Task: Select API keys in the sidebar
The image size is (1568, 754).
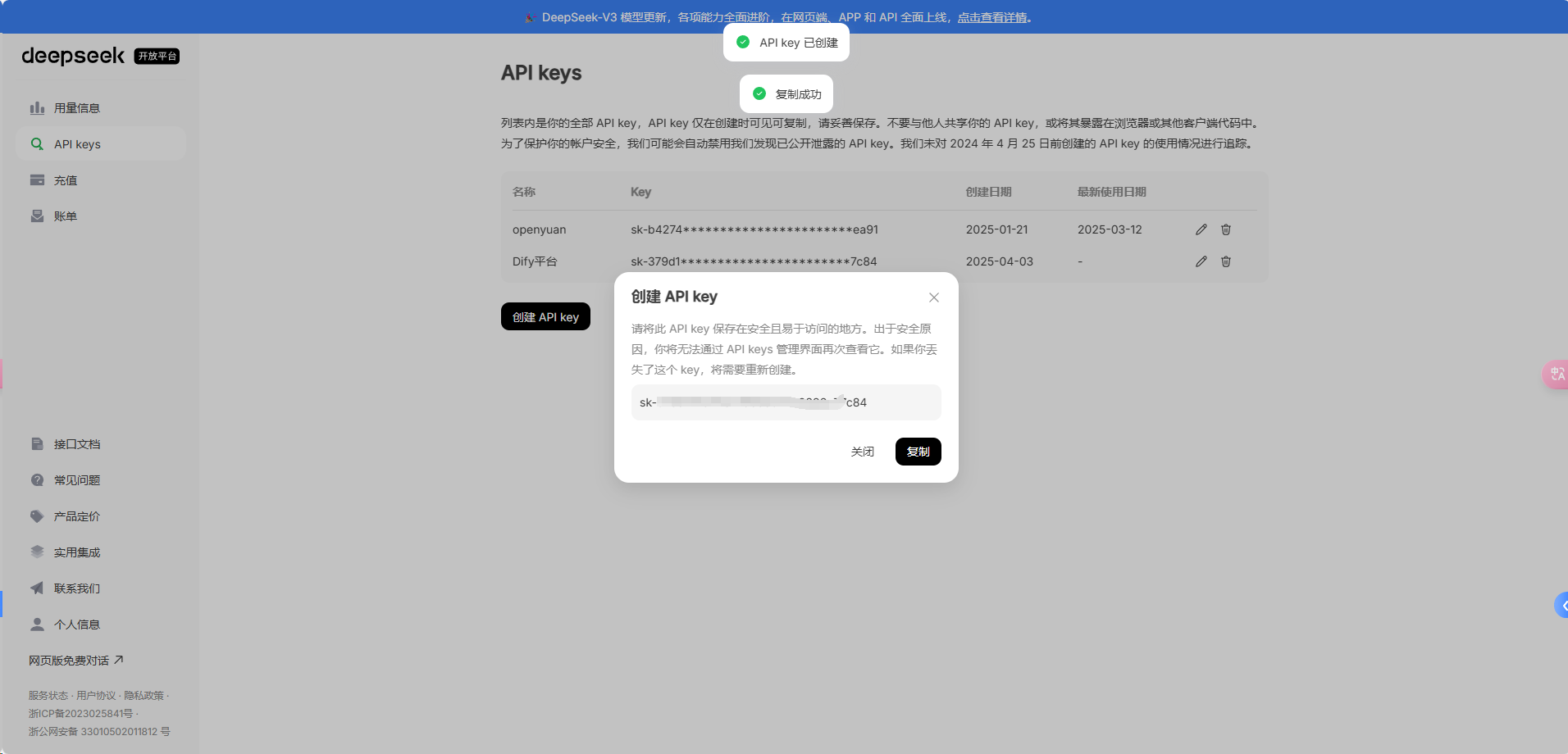Action: [x=100, y=144]
